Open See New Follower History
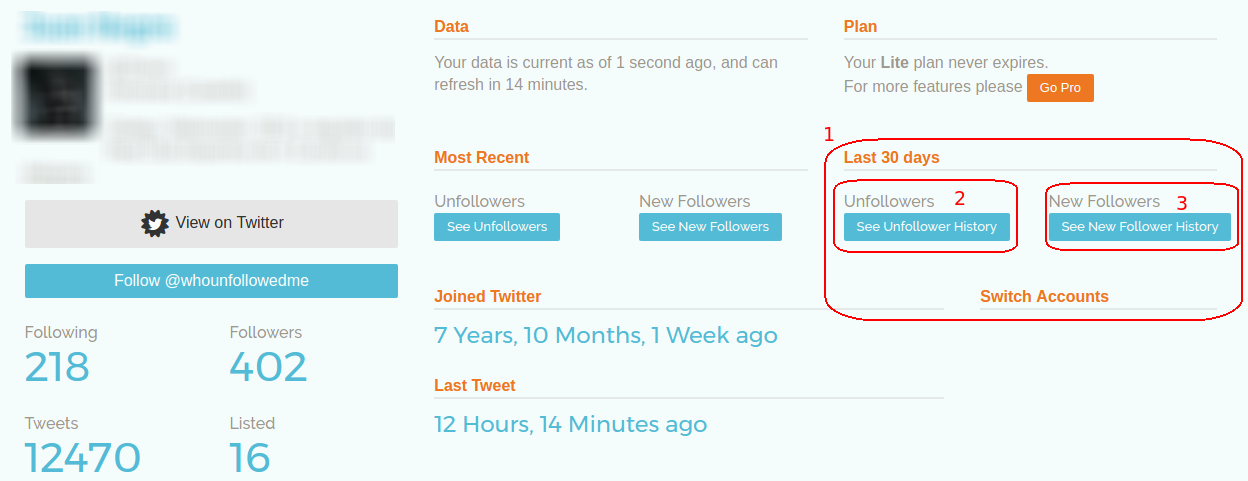This screenshot has width=1248, height=481. (1140, 227)
